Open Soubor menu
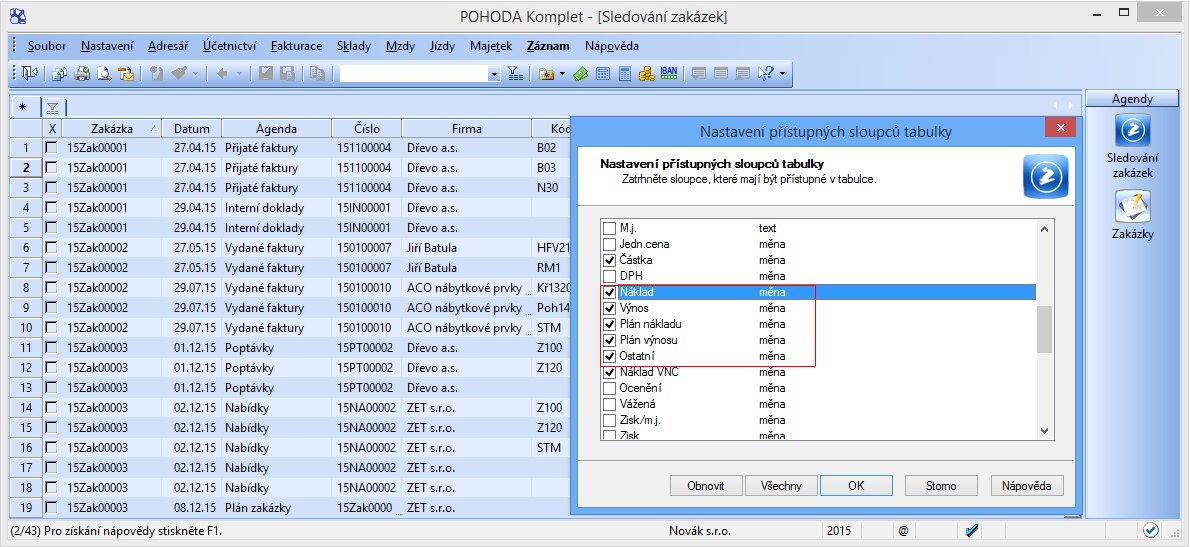 coord(47,46)
